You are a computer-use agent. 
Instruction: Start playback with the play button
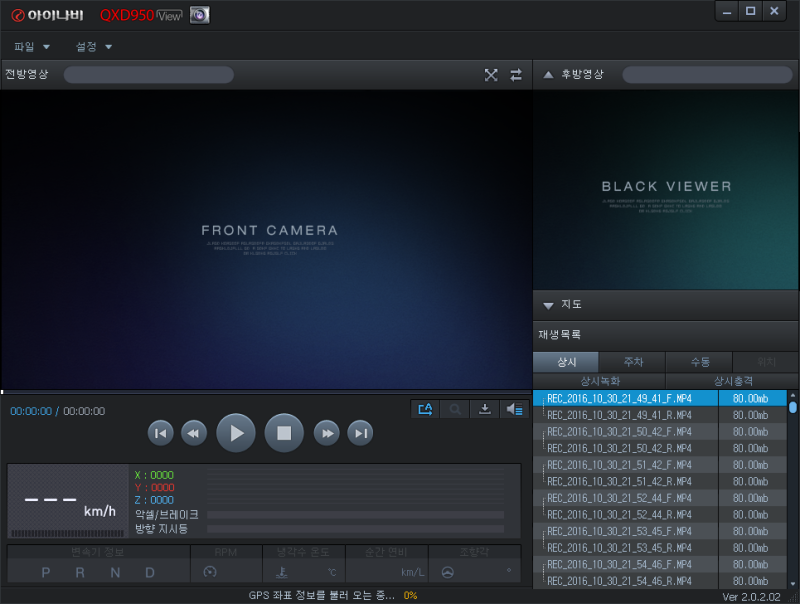(236, 432)
